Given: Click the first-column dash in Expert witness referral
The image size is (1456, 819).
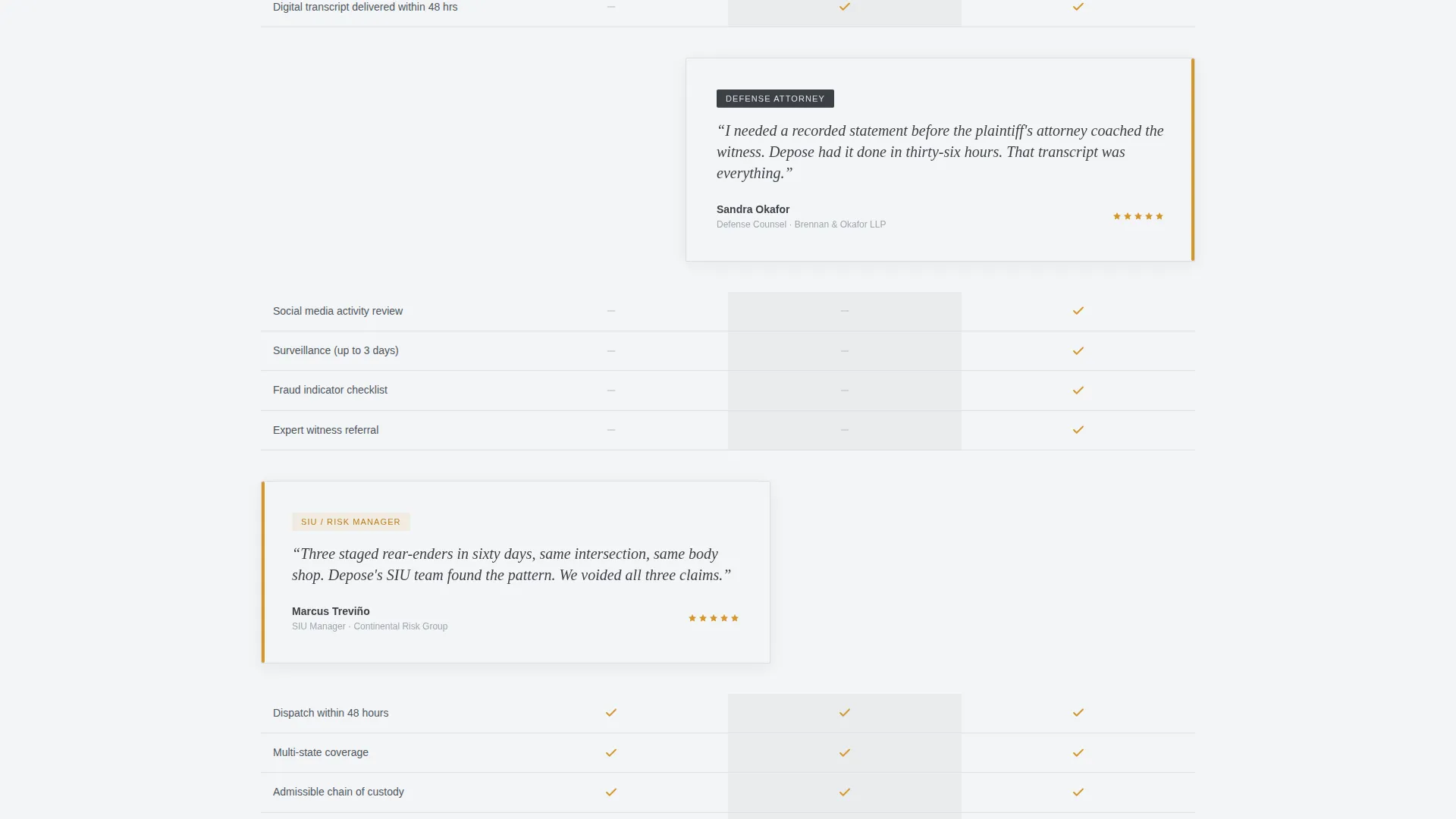Looking at the screenshot, I should 610,430.
